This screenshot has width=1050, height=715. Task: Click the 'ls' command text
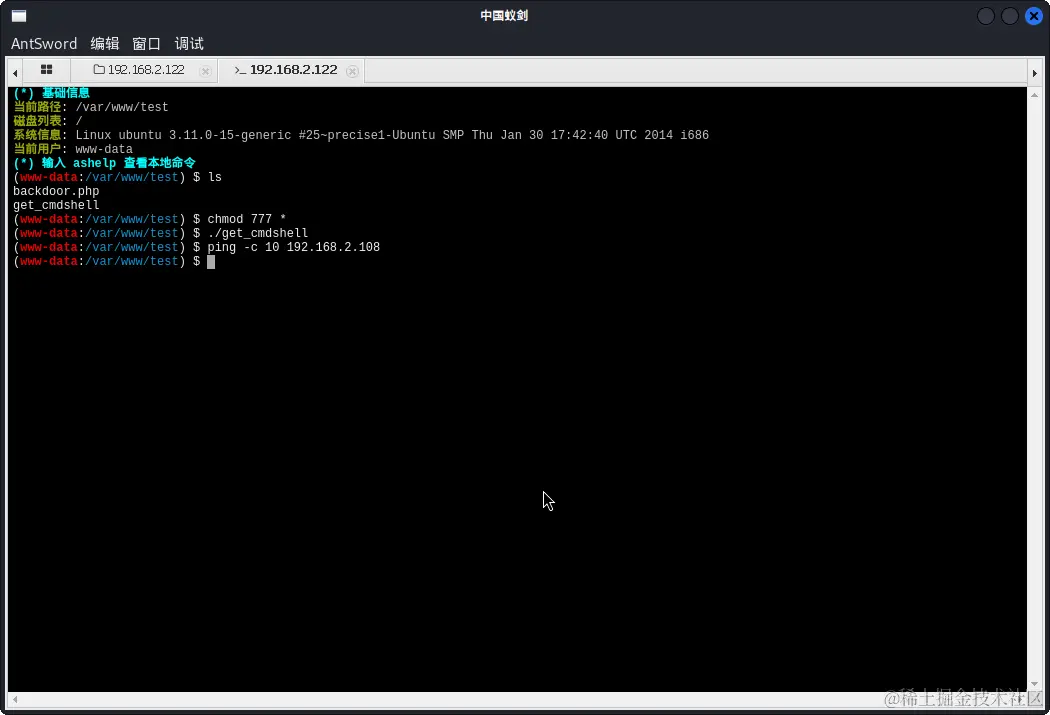click(214, 177)
